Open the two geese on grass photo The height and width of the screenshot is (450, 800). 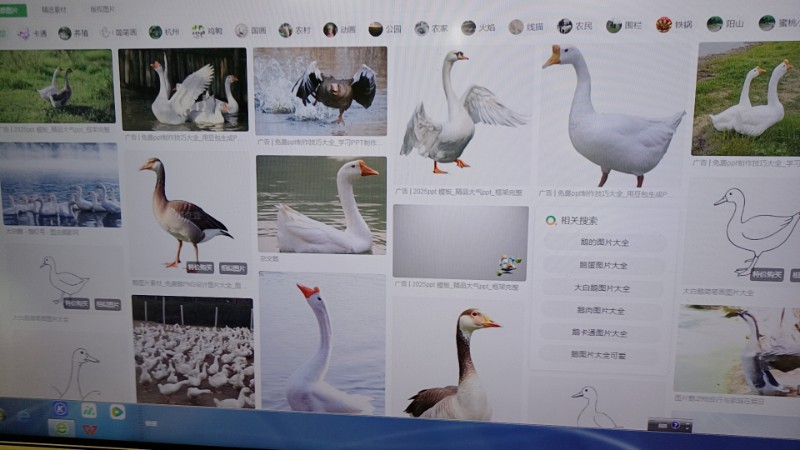pyautogui.click(x=56, y=86)
